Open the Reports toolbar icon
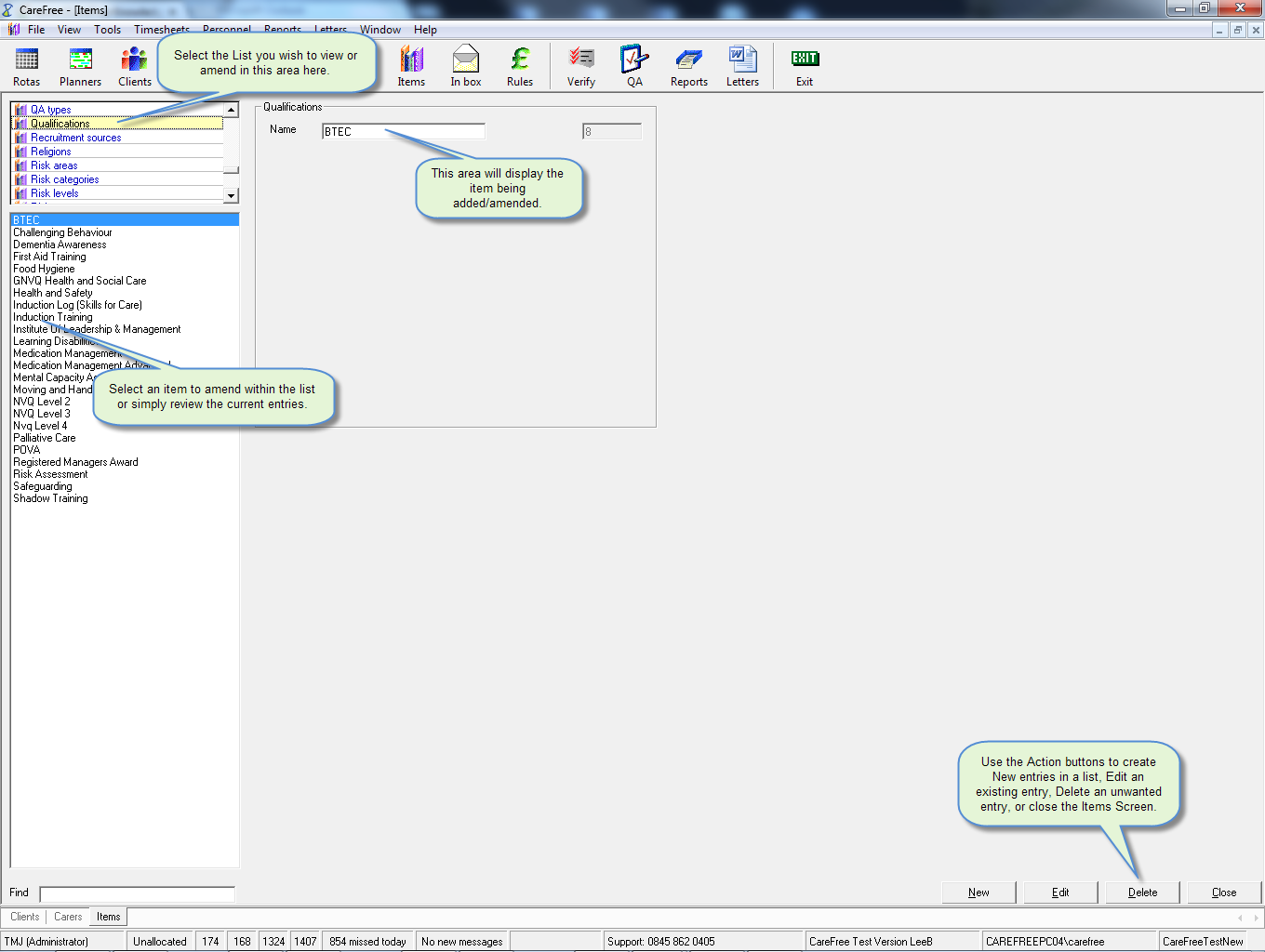The width and height of the screenshot is (1265, 952). [x=689, y=66]
